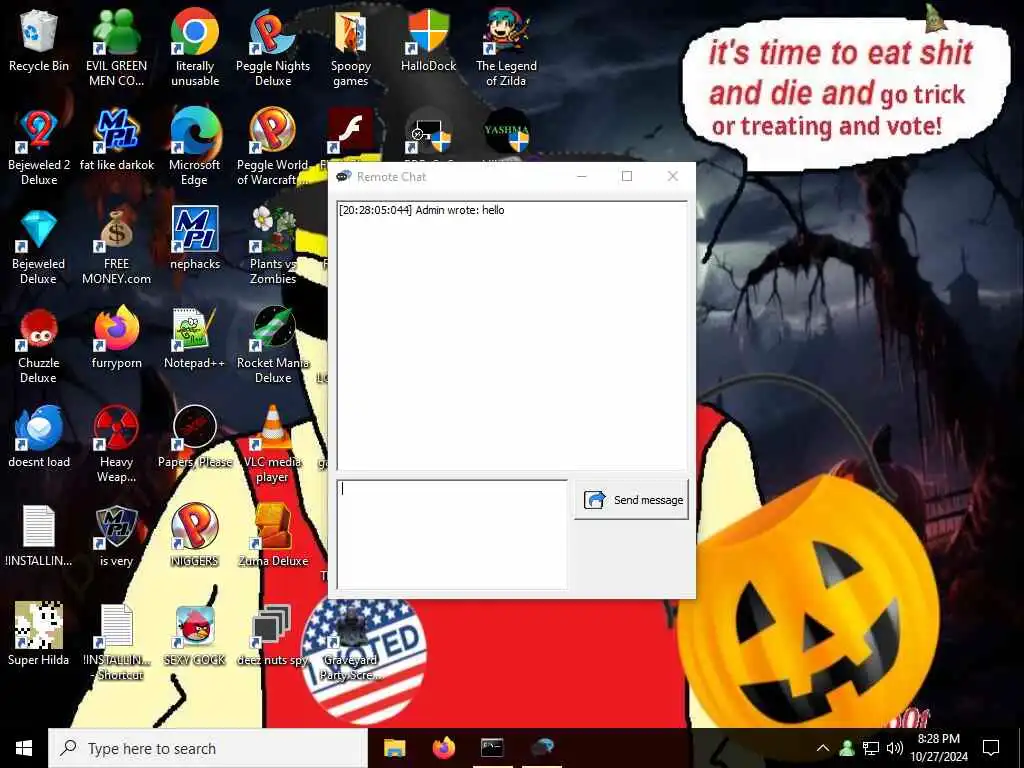1024x768 pixels.
Task: Minimize the Remote Chat window
Action: pyautogui.click(x=581, y=176)
